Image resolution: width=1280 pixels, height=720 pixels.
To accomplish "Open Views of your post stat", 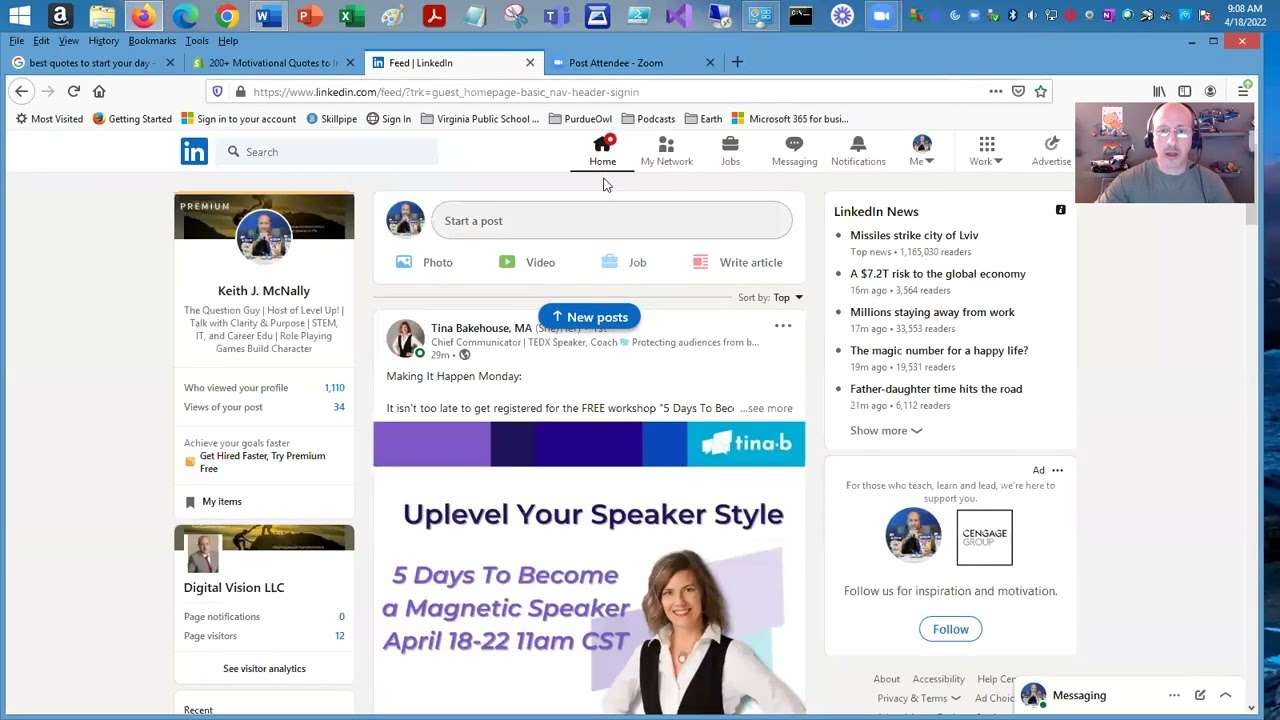I will (264, 407).
